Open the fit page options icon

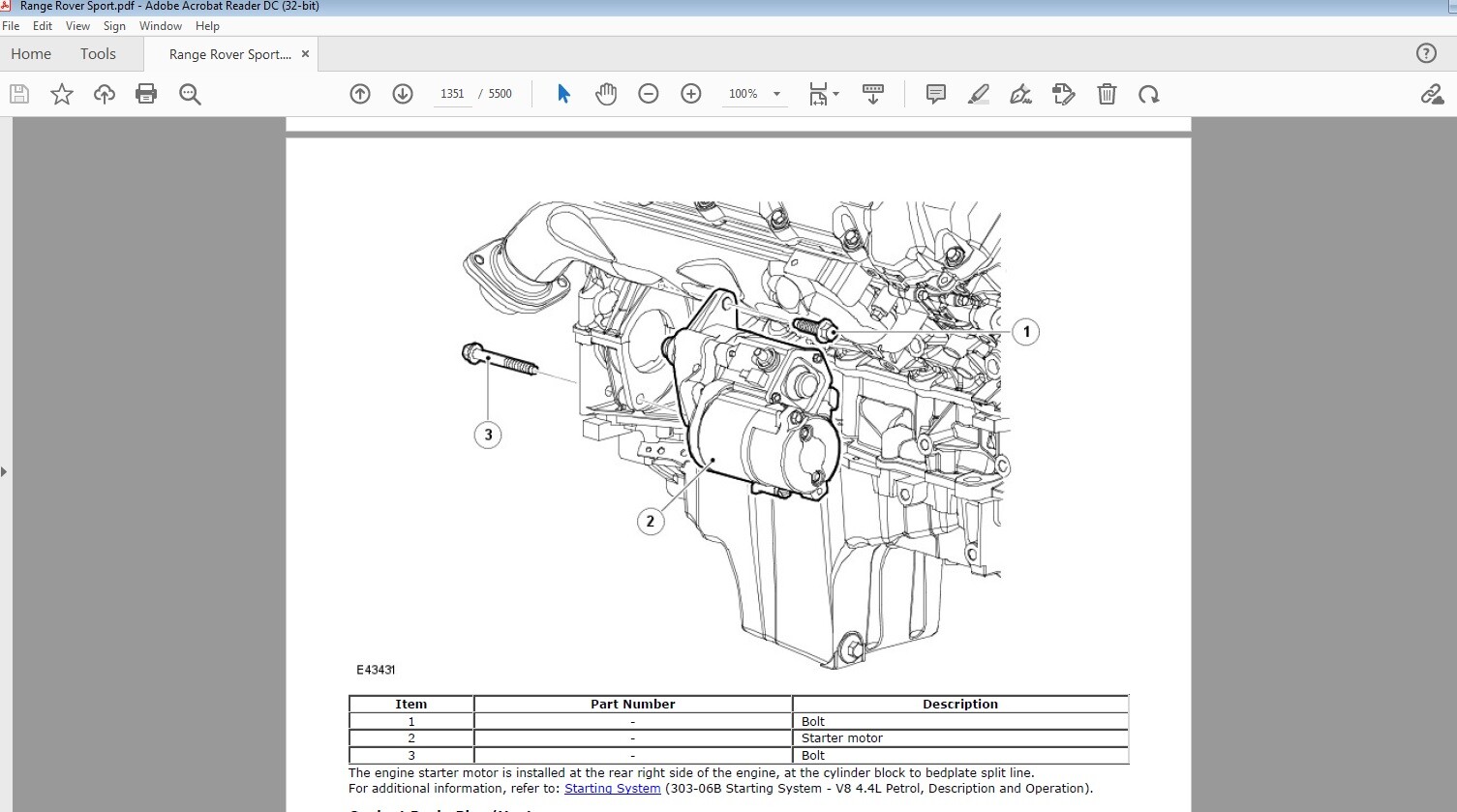point(818,94)
